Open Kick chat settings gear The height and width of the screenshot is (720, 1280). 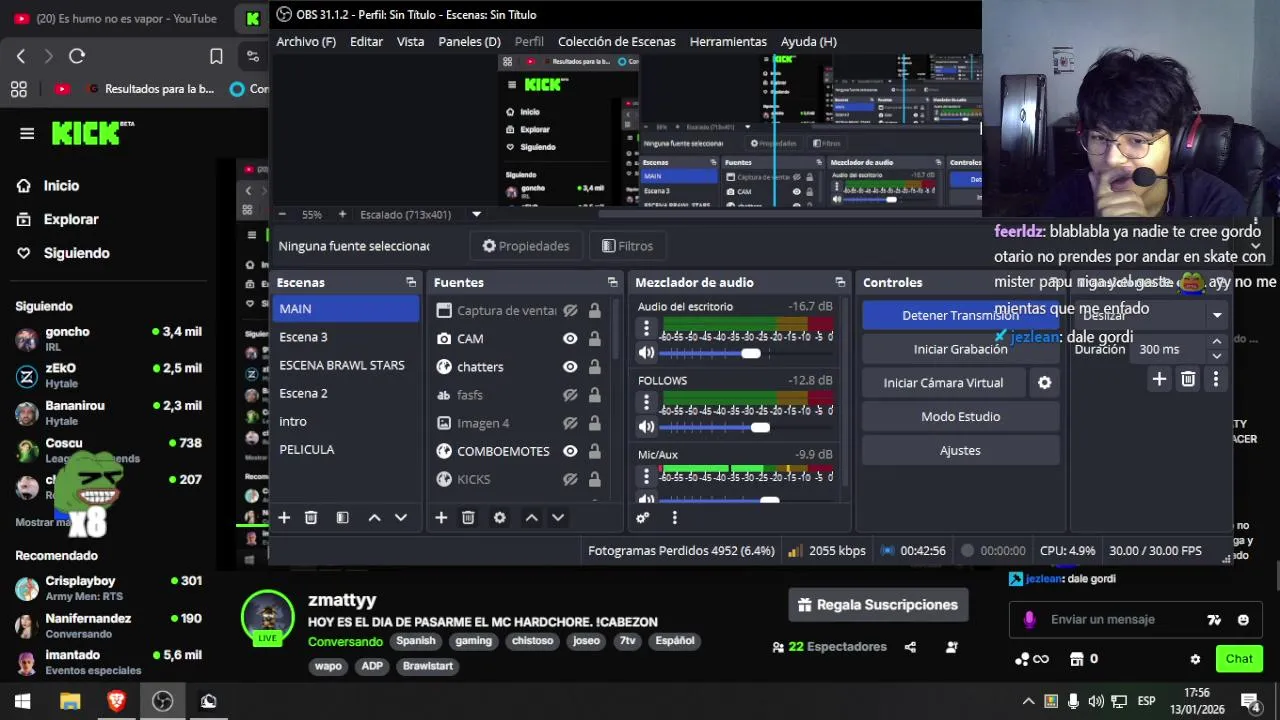[1195, 659]
